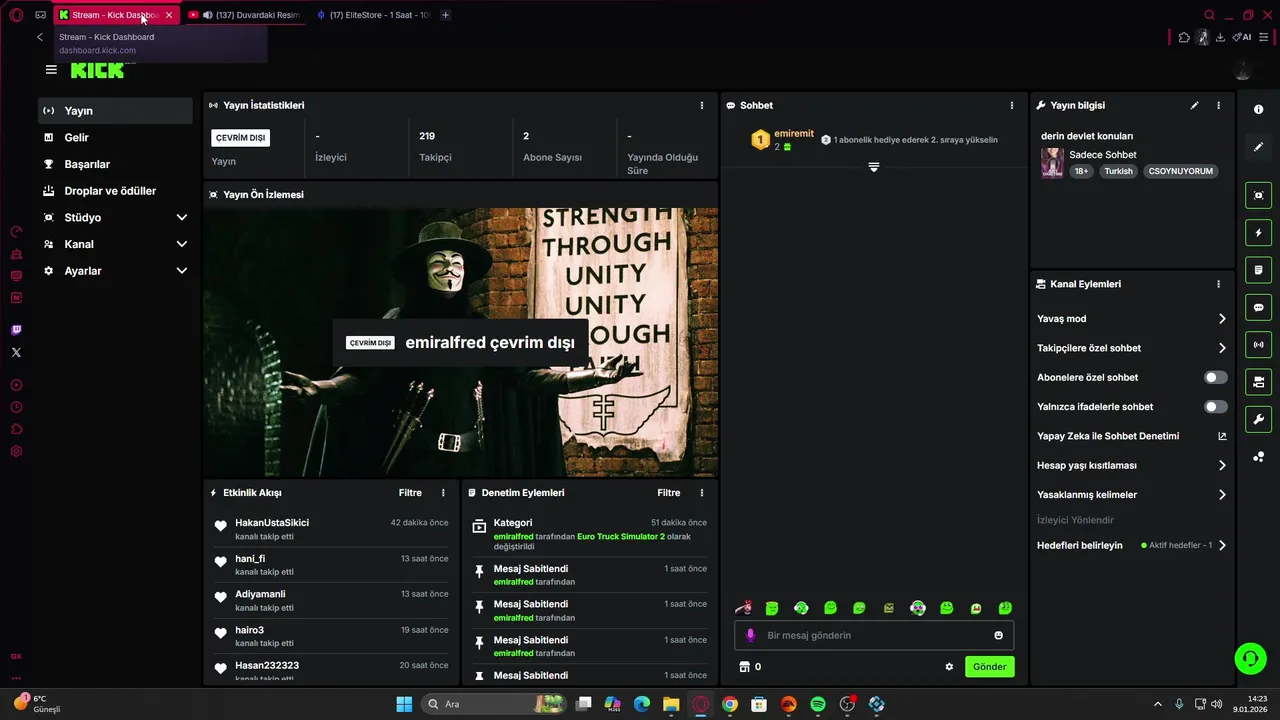Expand the Kanal sidebar section
Image resolution: width=1280 pixels, height=720 pixels.
pyautogui.click(x=115, y=244)
